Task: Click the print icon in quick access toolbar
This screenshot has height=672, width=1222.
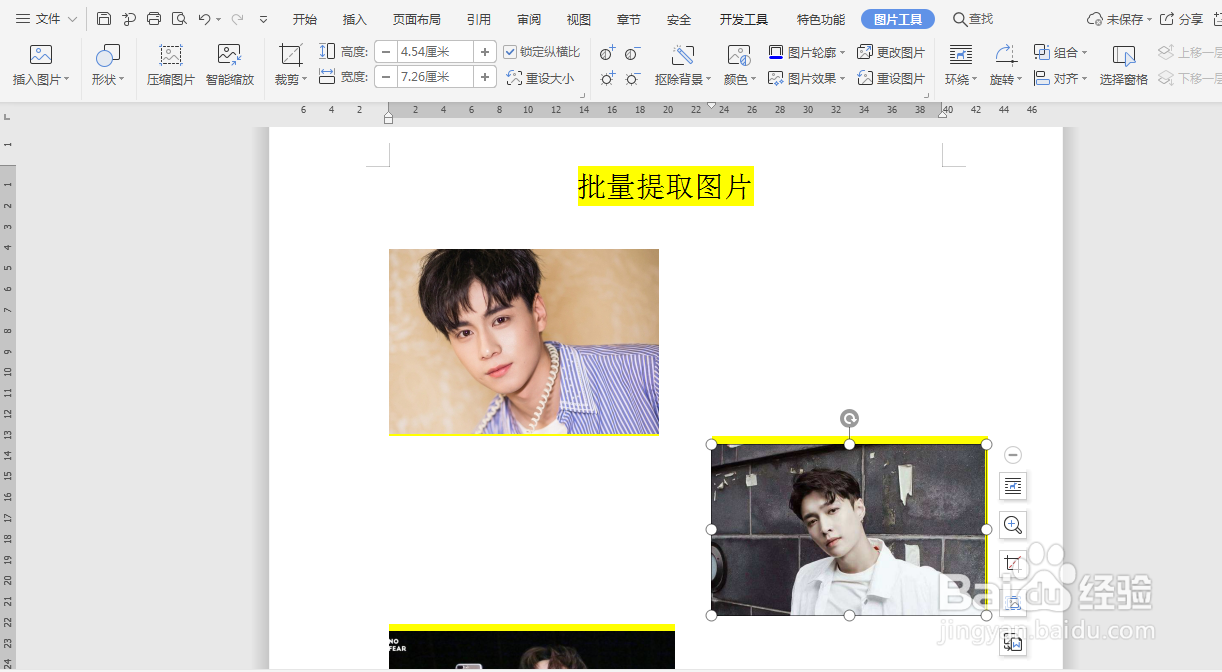Action: [x=153, y=17]
